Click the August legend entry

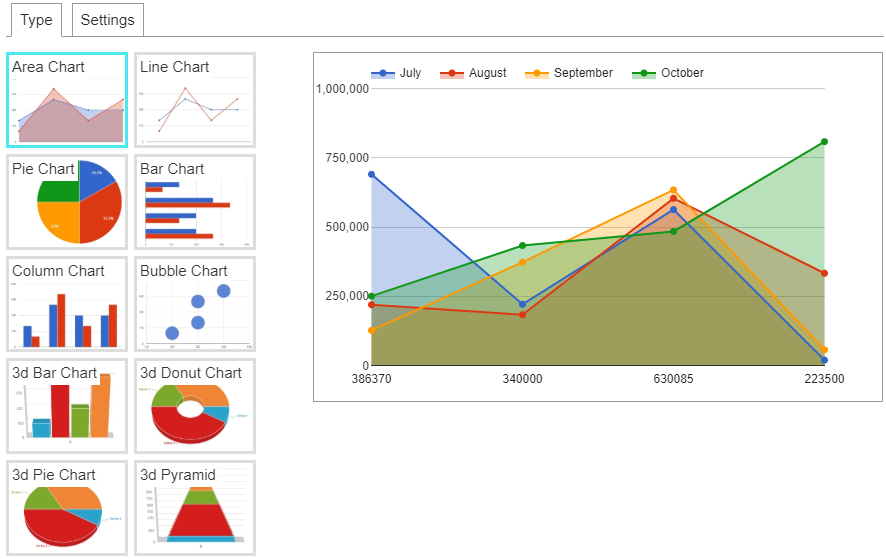click(x=474, y=73)
